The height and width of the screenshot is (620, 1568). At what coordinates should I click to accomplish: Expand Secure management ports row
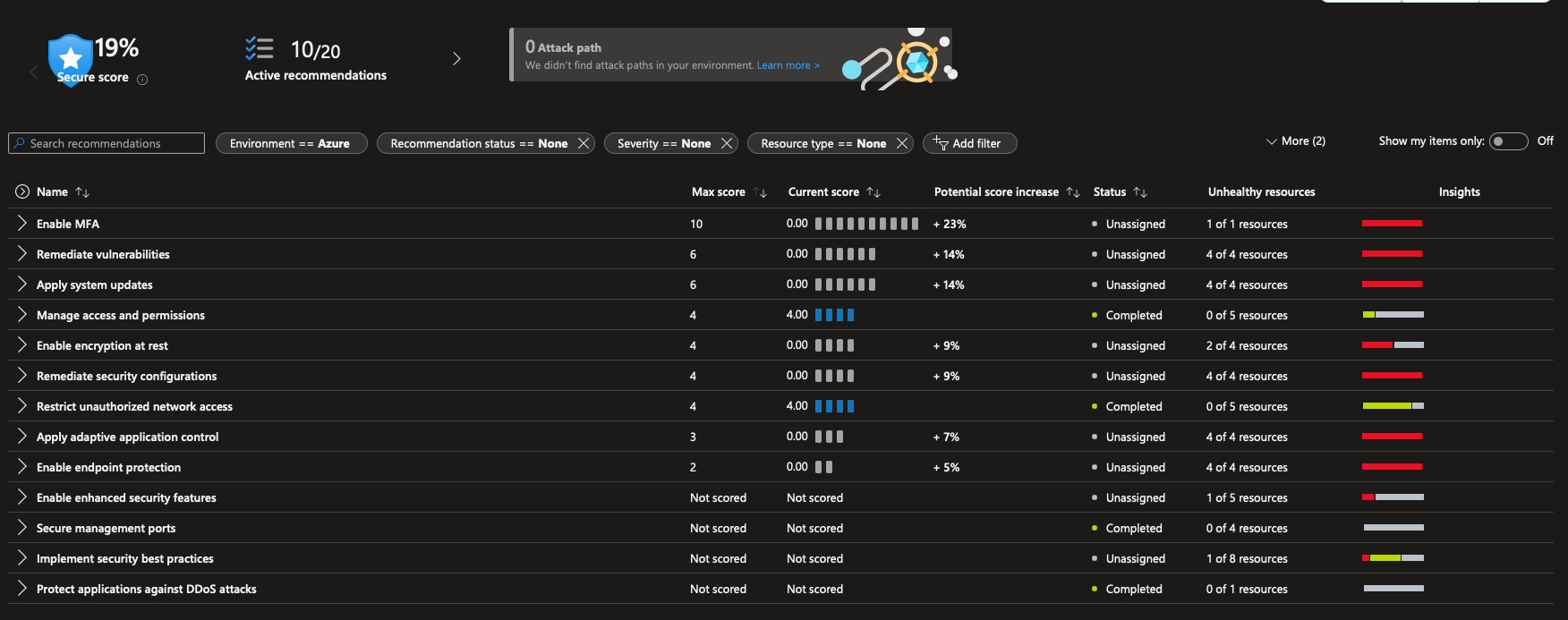pyautogui.click(x=22, y=528)
